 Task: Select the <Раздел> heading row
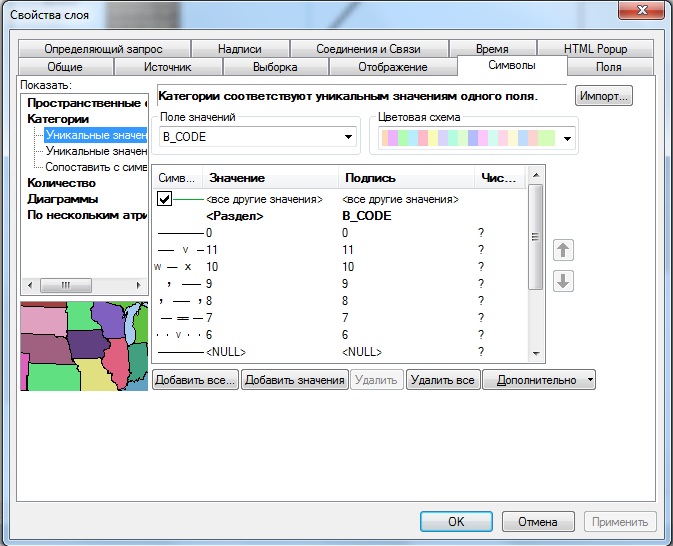234,216
